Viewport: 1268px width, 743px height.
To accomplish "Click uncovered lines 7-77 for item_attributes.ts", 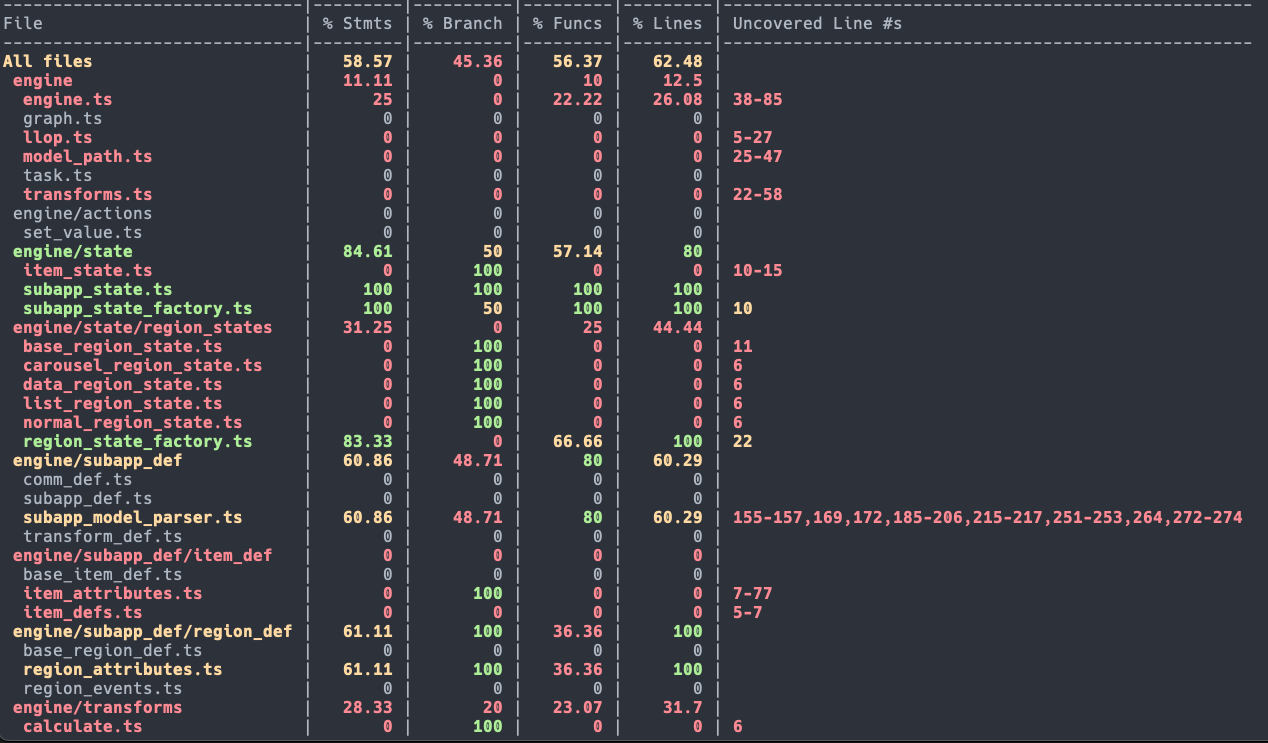I will click(752, 594).
